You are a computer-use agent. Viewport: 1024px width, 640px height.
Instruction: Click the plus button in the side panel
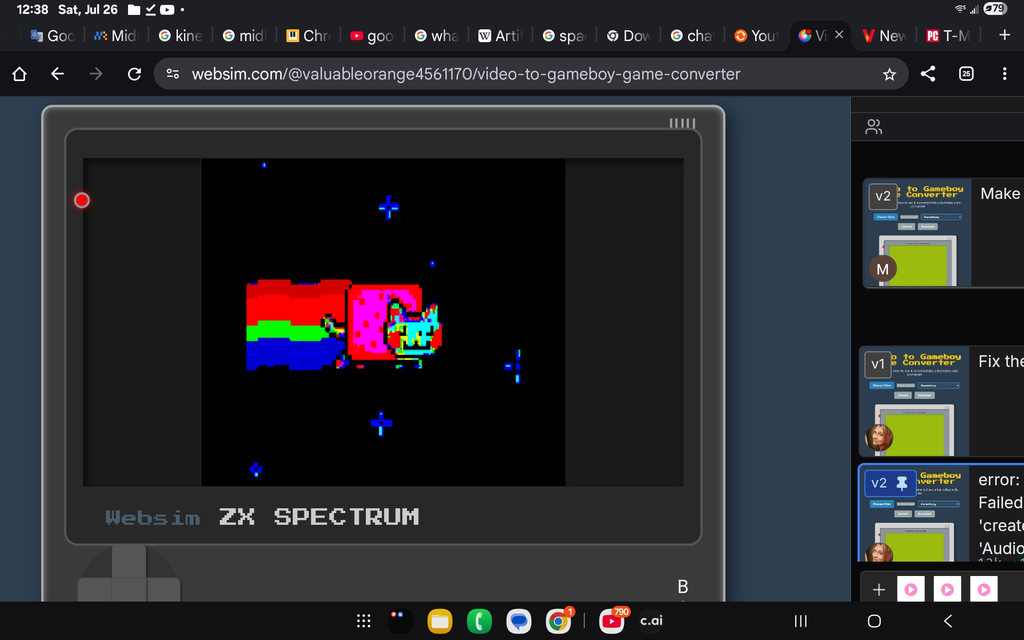coord(879,590)
